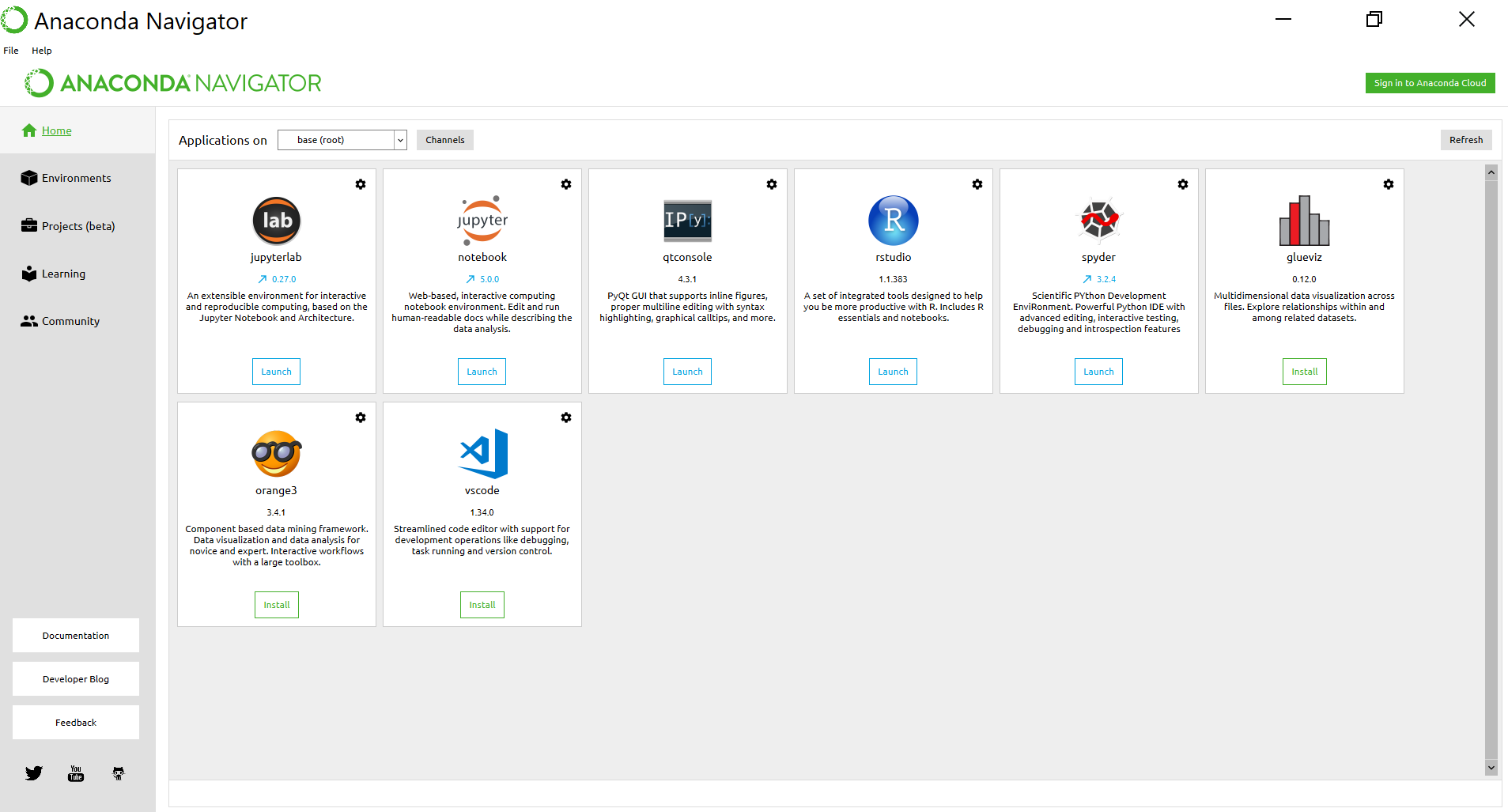This screenshot has width=1508, height=812.
Task: Click the glueviz bar chart logo
Action: tap(1305, 221)
